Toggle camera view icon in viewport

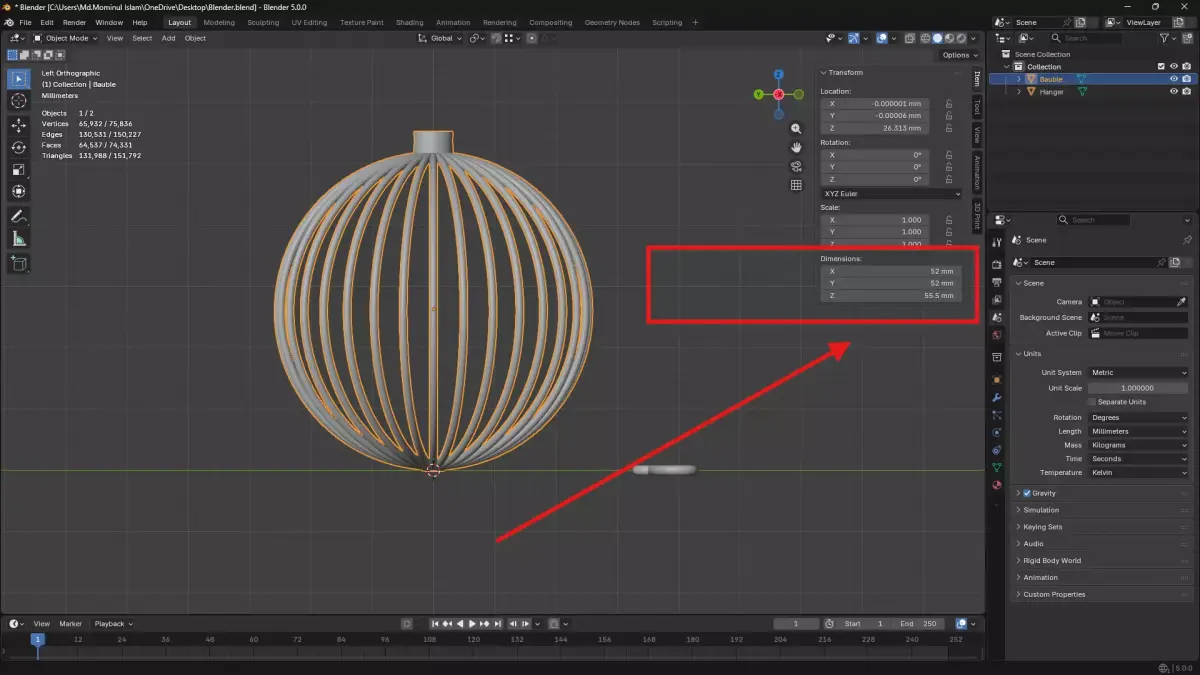(x=796, y=166)
